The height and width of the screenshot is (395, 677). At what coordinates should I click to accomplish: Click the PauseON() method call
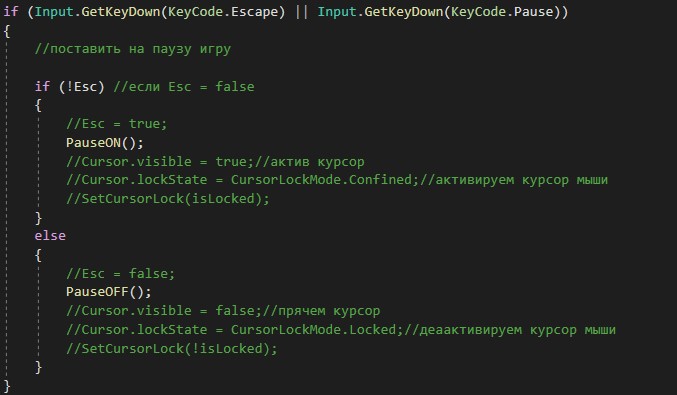pyautogui.click(x=104, y=142)
